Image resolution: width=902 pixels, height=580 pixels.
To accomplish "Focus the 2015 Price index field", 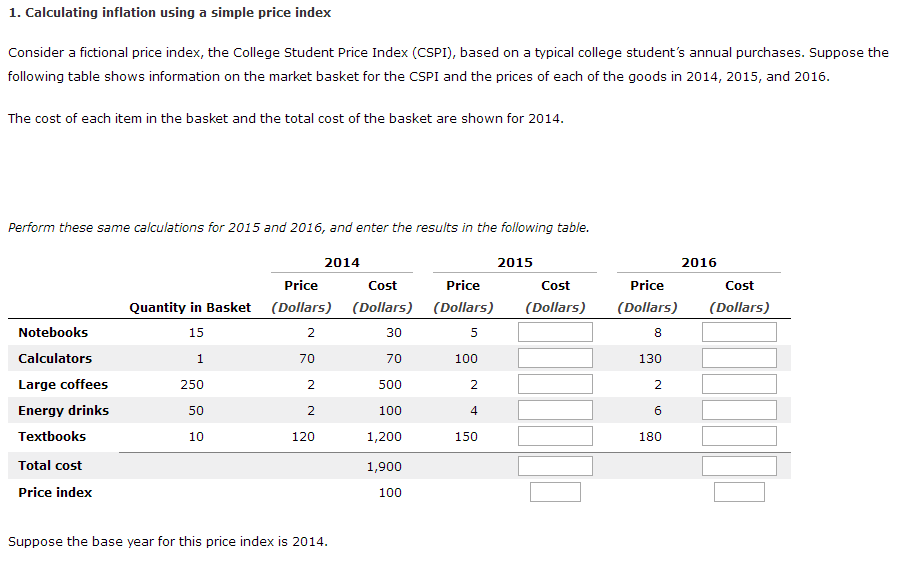I will coord(555,492).
